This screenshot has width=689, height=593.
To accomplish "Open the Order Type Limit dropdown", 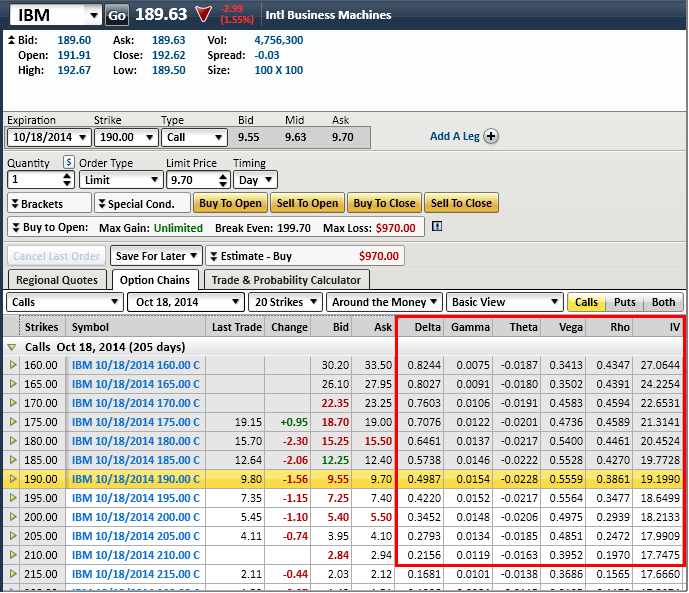I will pyautogui.click(x=121, y=180).
